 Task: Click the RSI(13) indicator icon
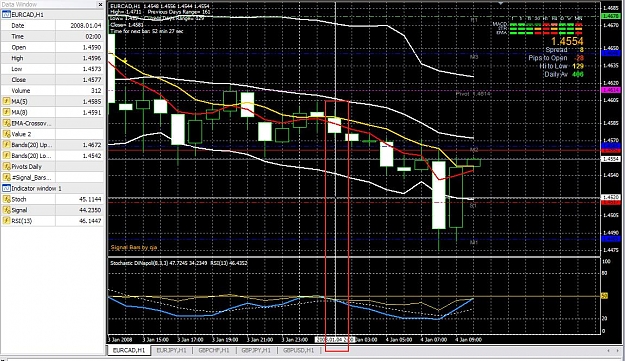click(x=6, y=221)
